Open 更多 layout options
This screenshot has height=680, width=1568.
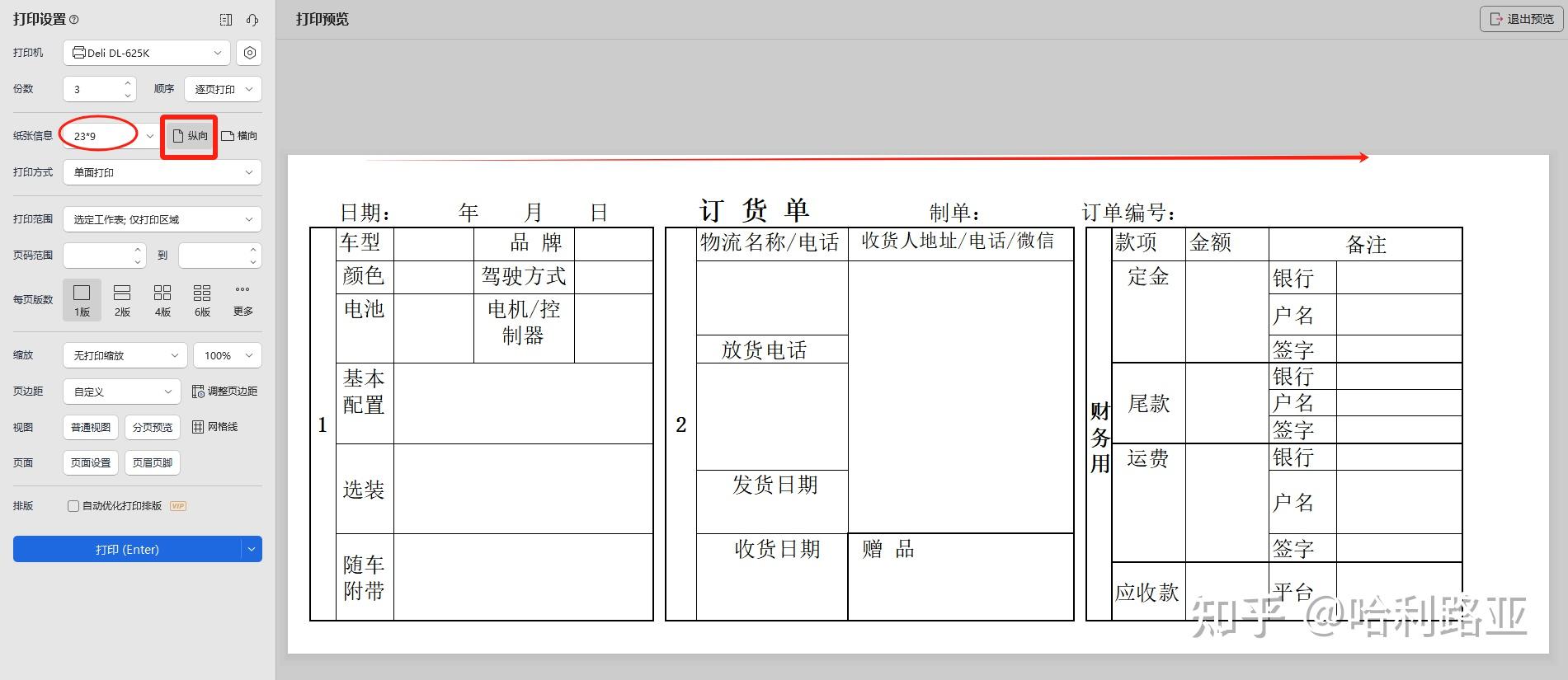[x=242, y=299]
